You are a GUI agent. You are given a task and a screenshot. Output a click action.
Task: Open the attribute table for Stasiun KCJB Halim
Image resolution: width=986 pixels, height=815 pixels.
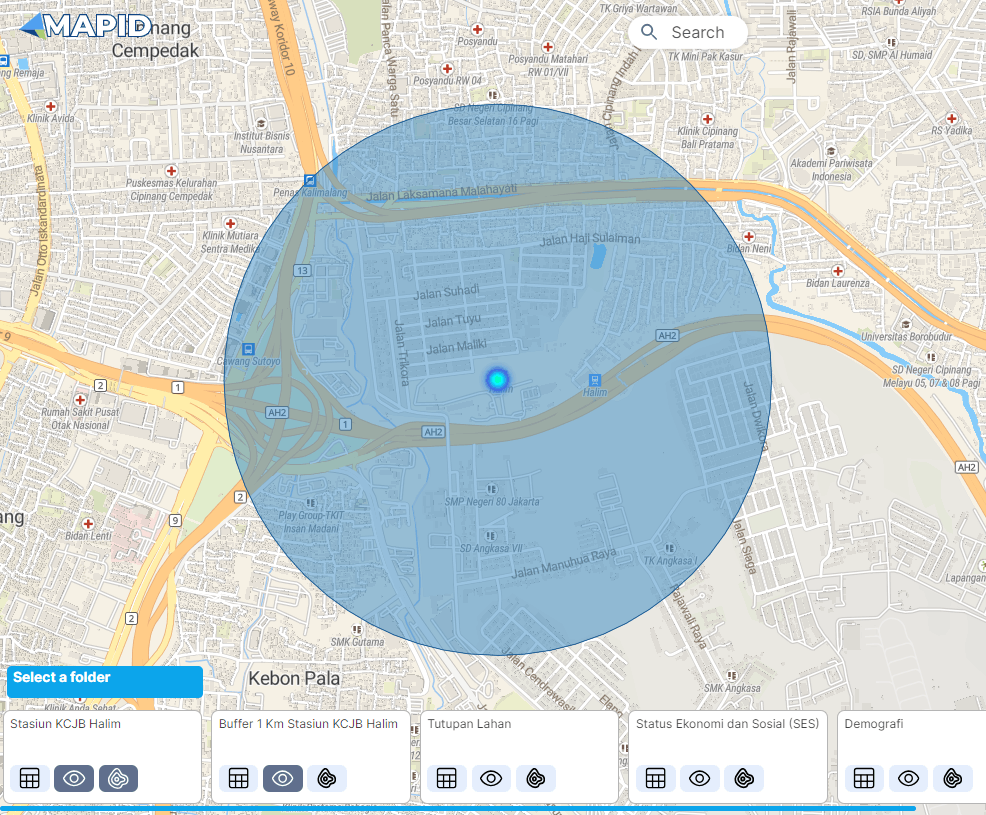[29, 778]
